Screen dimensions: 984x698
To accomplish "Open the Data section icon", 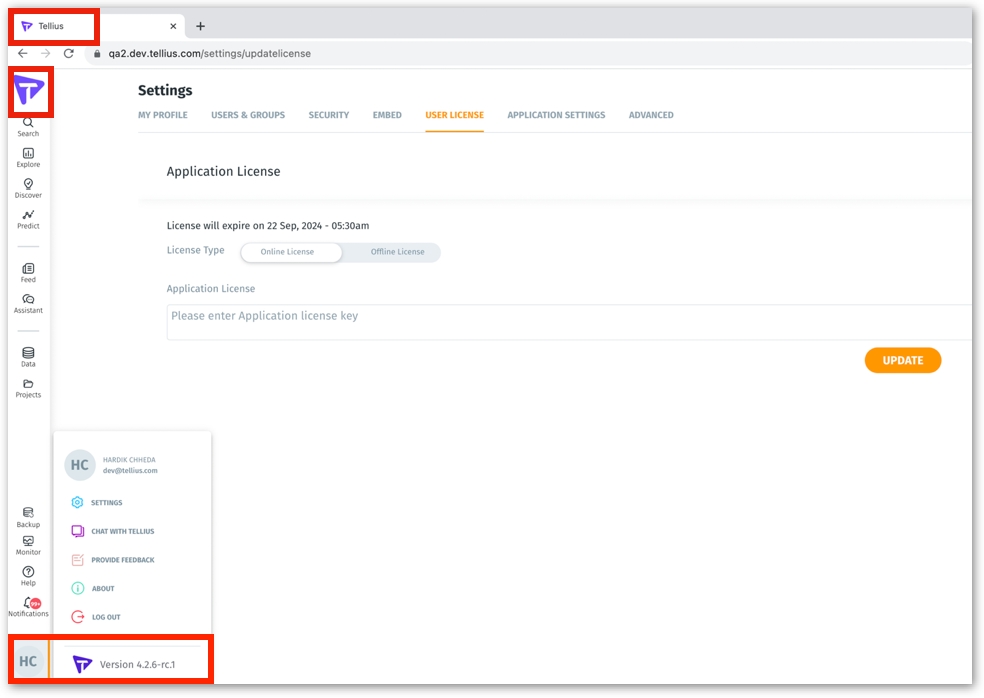I will tap(28, 354).
